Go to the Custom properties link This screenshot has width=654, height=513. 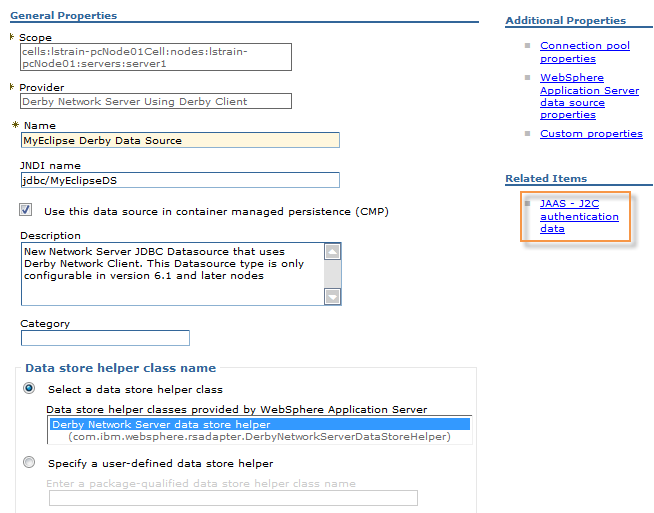(x=591, y=134)
